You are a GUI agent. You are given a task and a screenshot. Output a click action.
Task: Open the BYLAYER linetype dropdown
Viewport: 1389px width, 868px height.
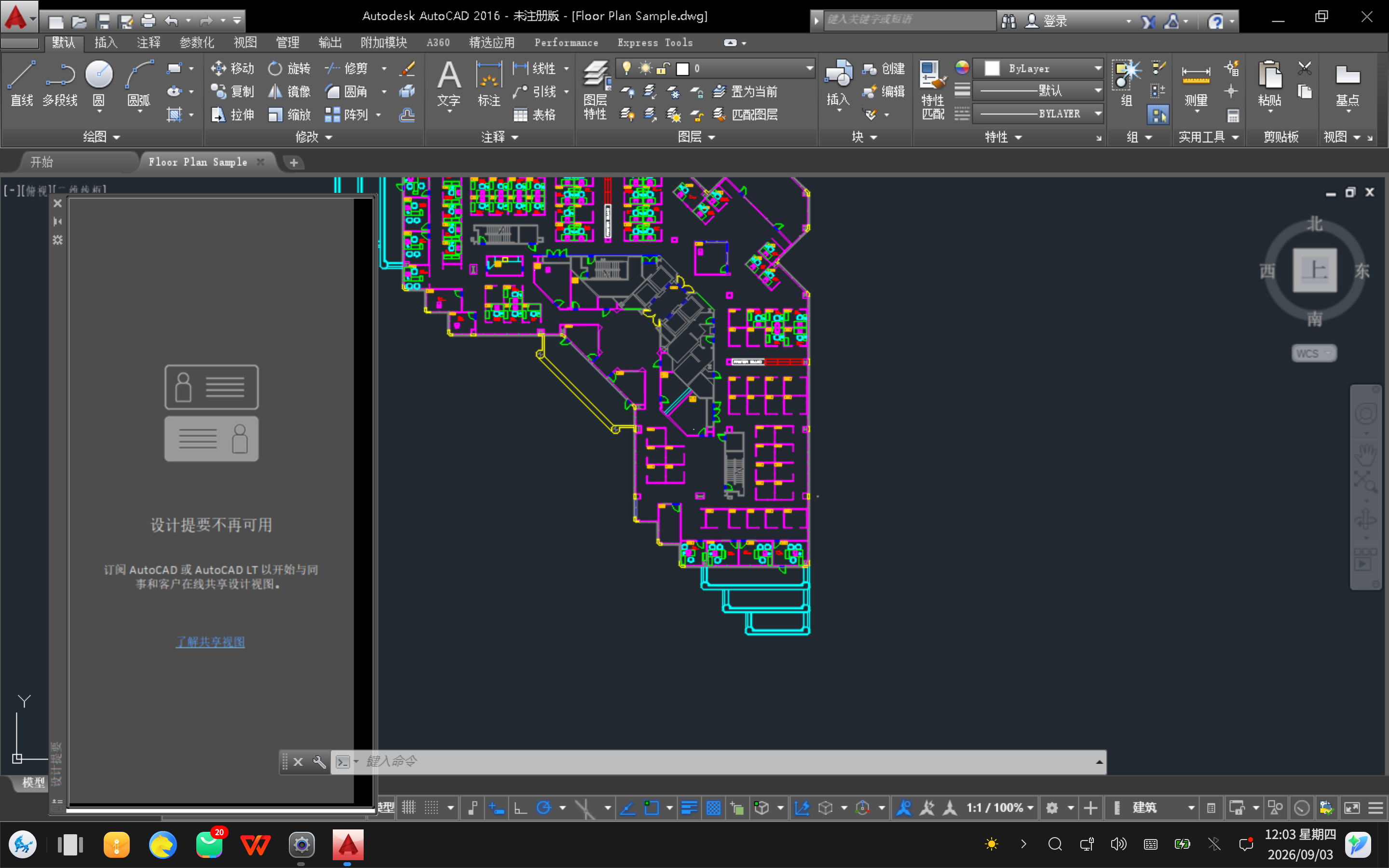1098,114
